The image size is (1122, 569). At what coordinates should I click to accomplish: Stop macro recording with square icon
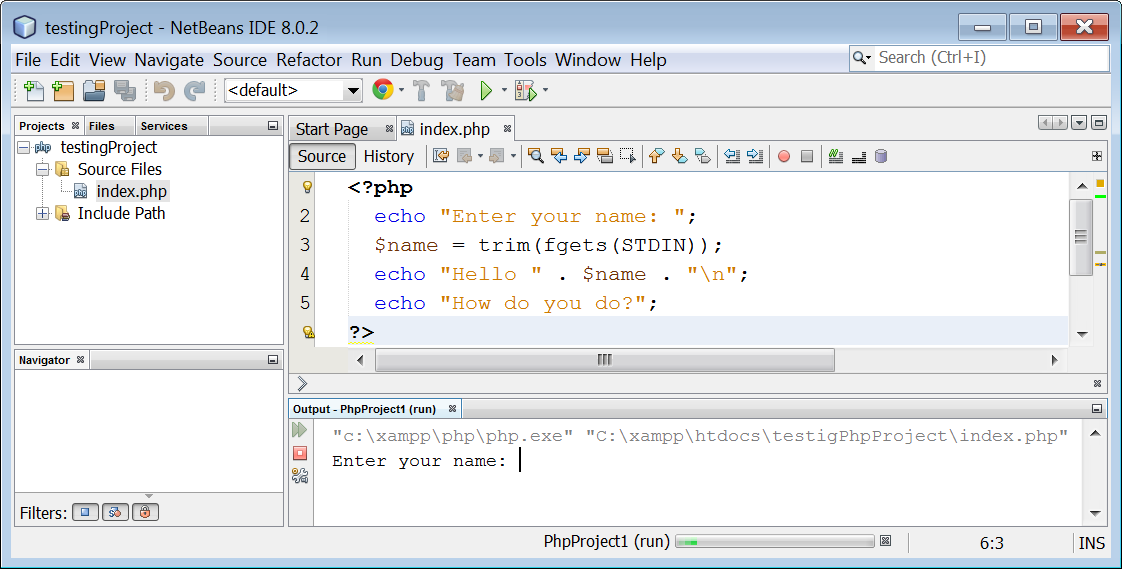807,156
